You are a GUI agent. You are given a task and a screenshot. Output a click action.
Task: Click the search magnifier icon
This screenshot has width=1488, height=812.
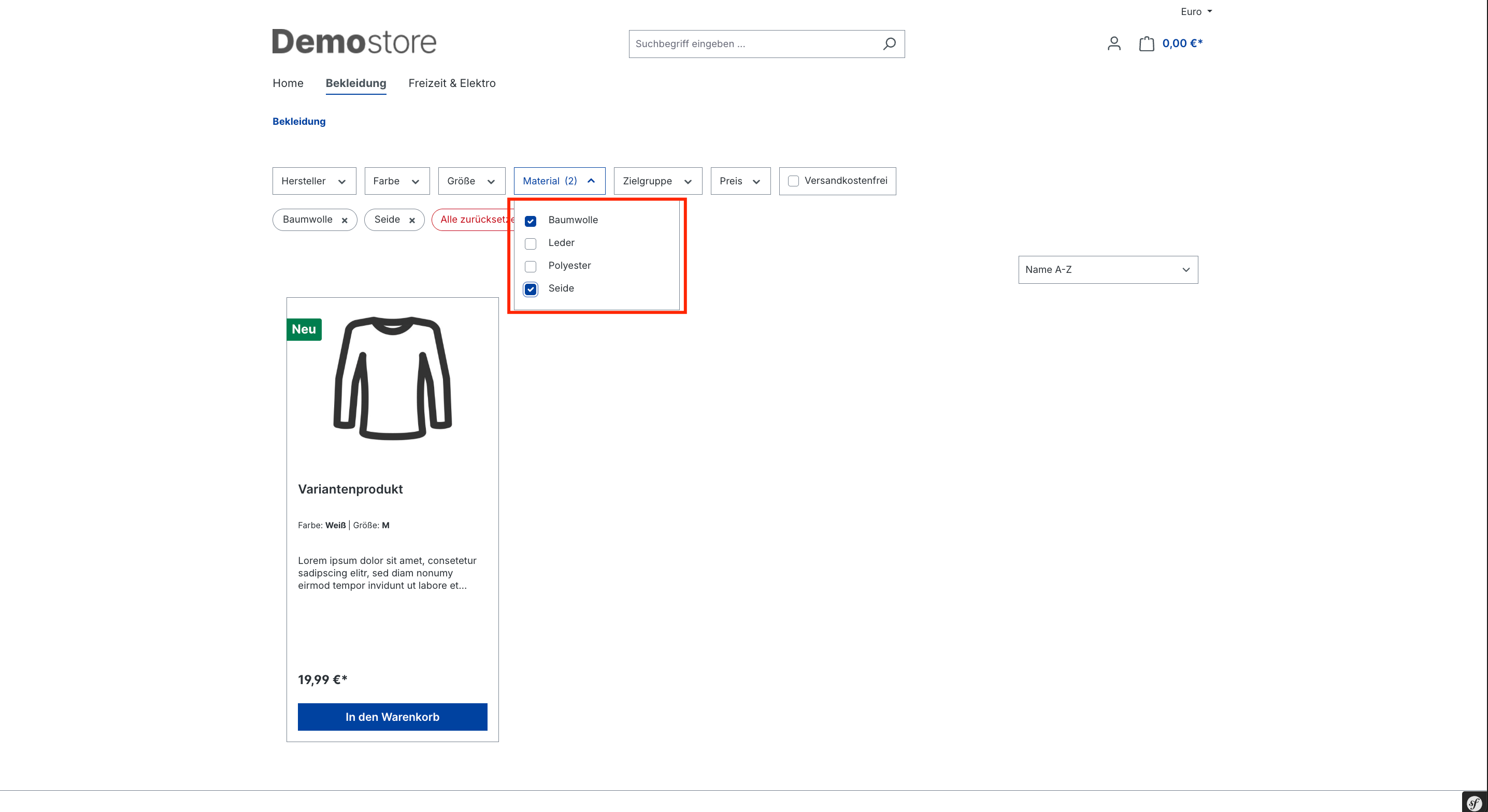tap(889, 44)
